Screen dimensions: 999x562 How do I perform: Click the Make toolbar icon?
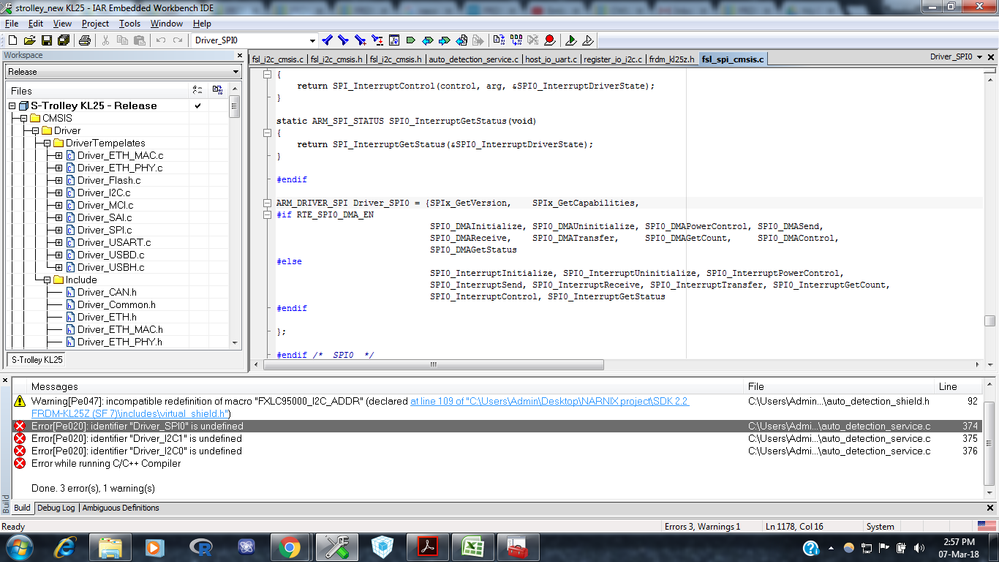(516, 40)
